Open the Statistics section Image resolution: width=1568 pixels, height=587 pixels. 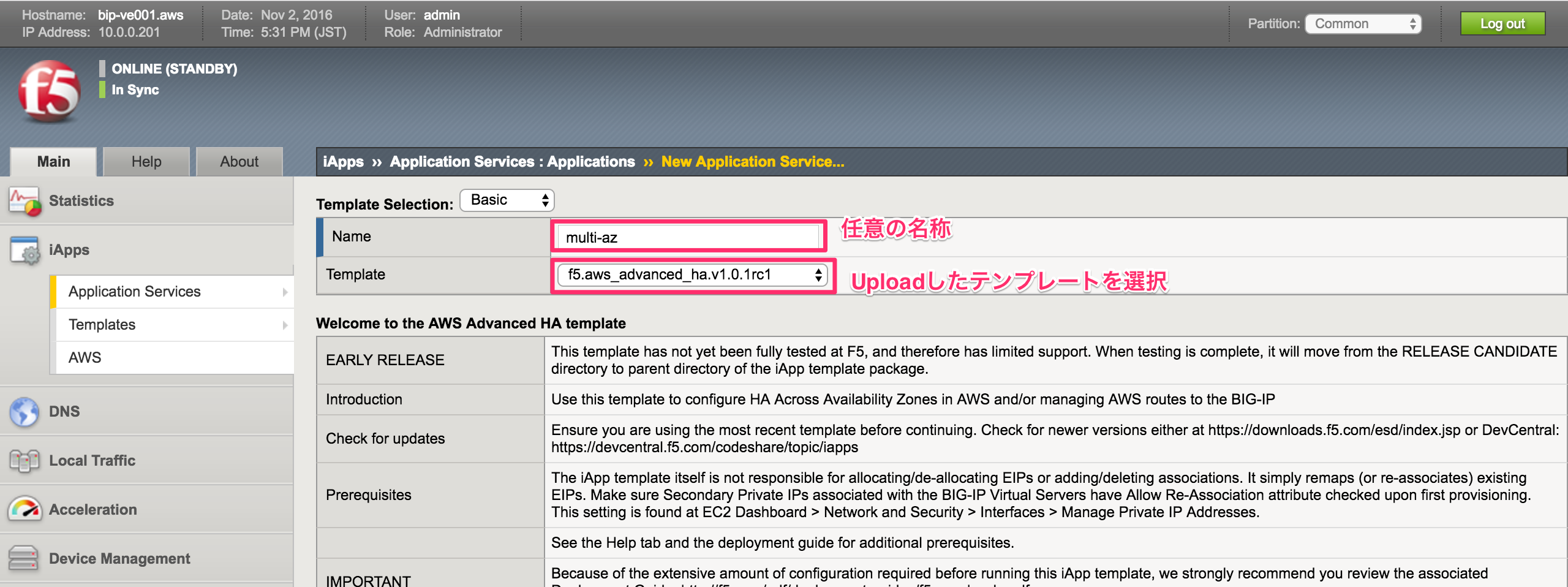[x=81, y=201]
